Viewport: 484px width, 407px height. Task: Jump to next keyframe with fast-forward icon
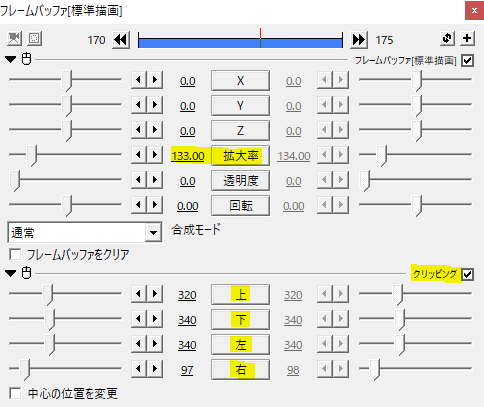(x=359, y=40)
